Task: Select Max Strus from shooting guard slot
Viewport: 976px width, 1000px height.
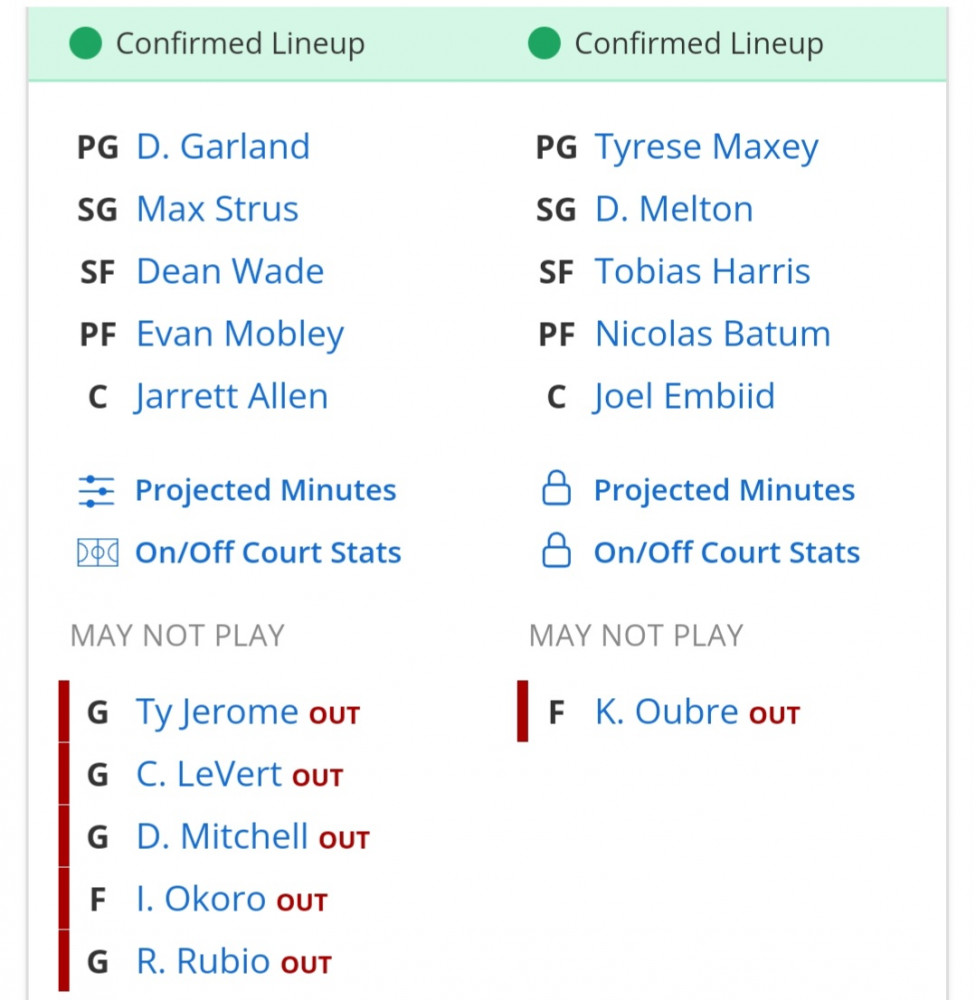Action: pos(218,209)
